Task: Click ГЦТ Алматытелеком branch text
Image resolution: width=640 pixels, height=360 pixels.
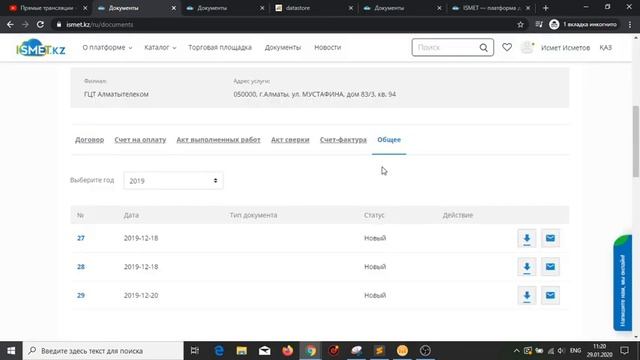Action: [x=116, y=94]
